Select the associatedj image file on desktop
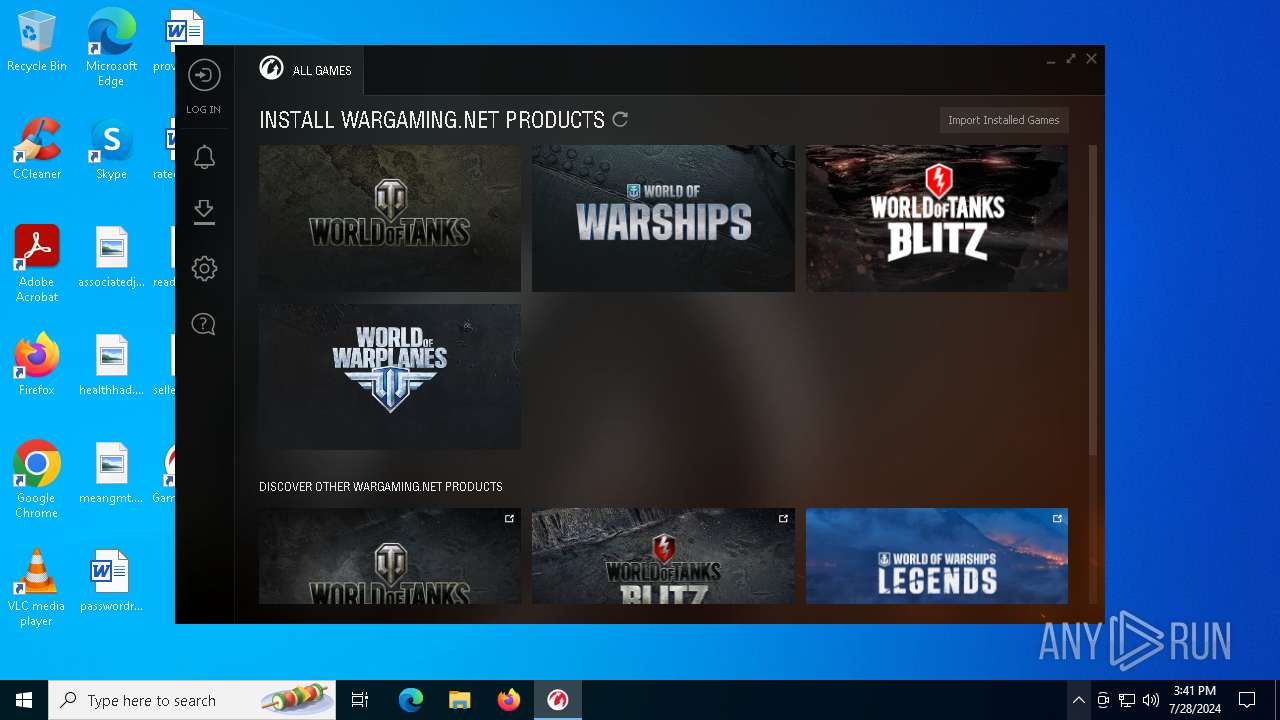 [111, 257]
